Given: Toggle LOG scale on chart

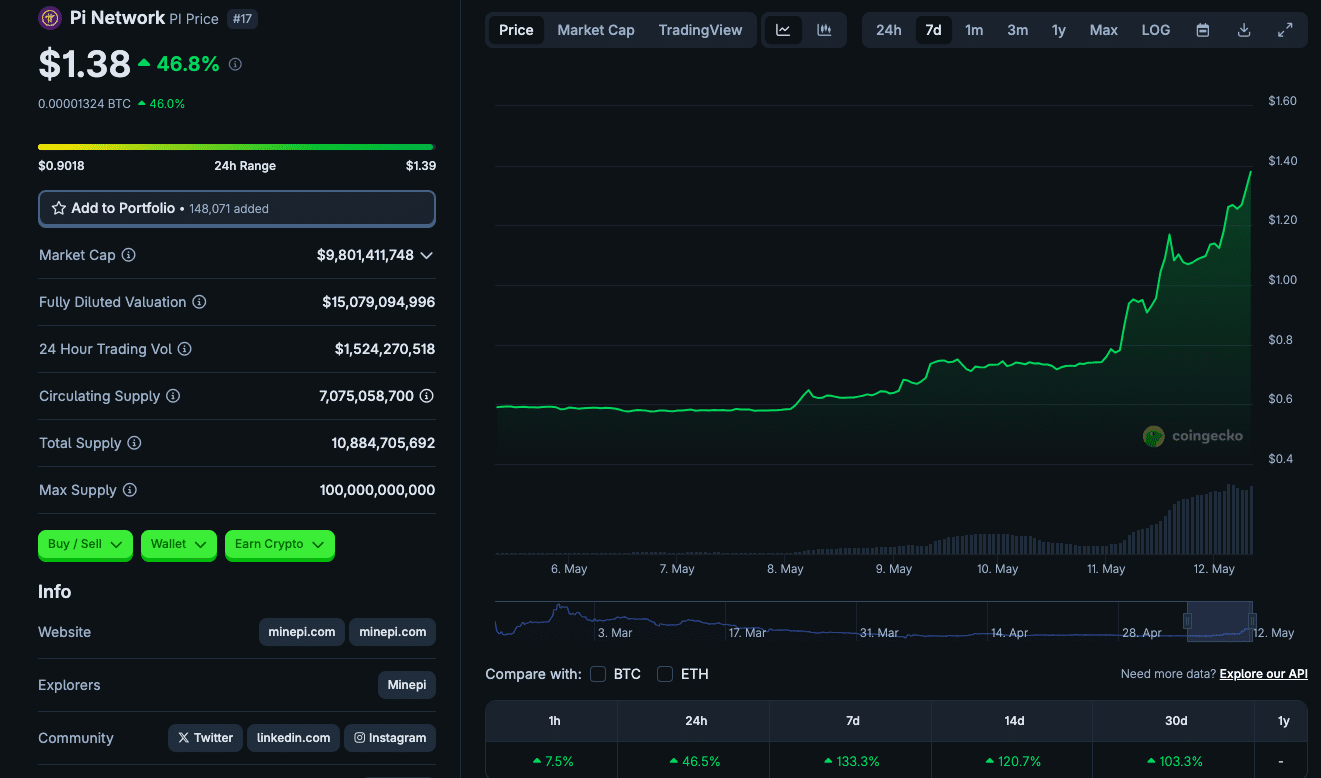Looking at the screenshot, I should (x=1155, y=30).
